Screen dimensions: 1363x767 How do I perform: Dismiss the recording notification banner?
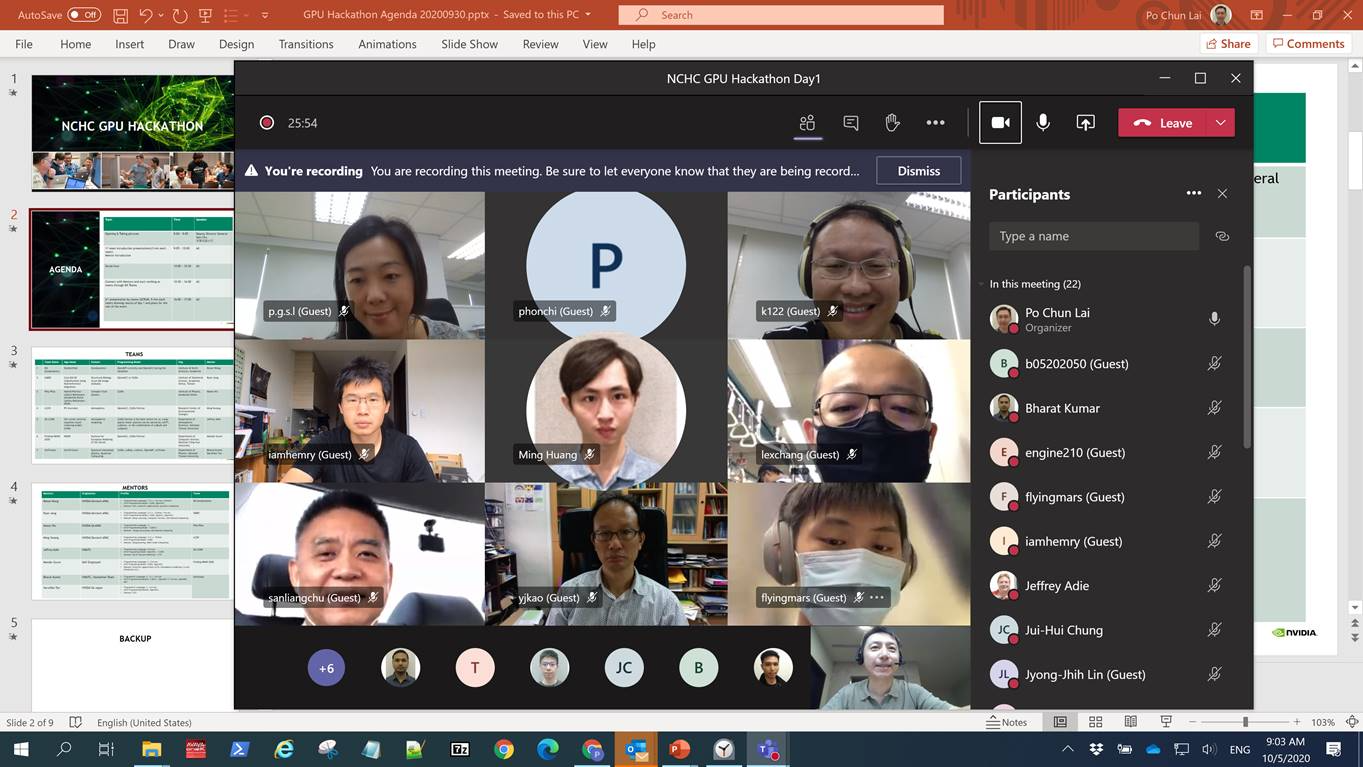click(919, 171)
